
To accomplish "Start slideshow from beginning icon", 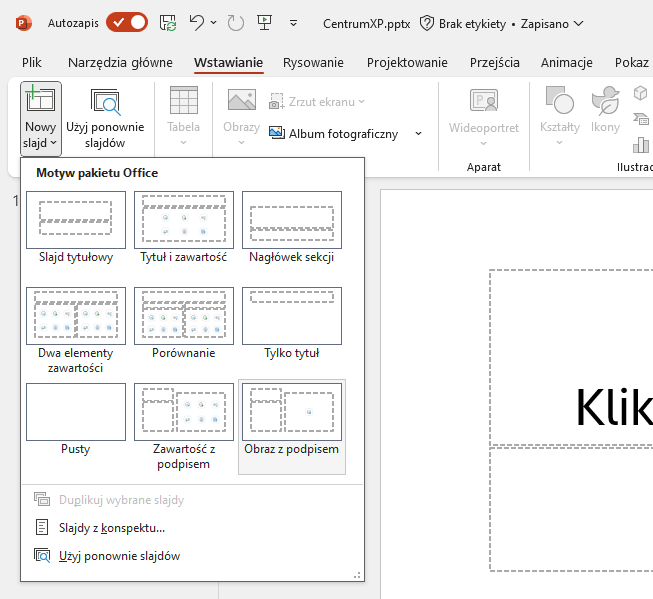I will [x=264, y=22].
